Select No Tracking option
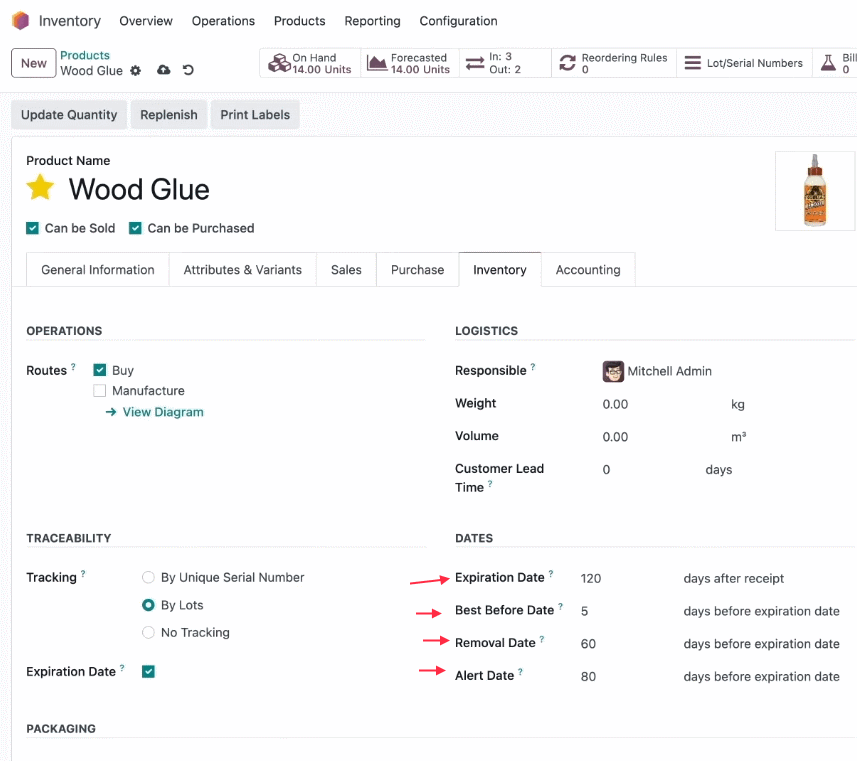 pos(148,633)
